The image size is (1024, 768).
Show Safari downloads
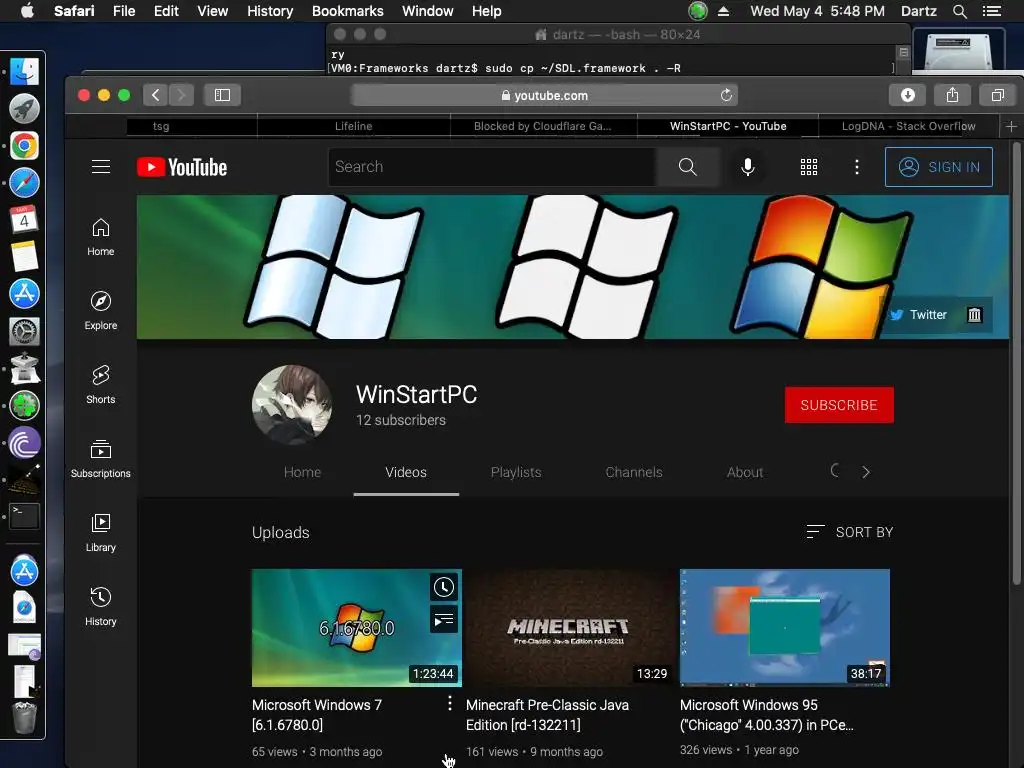click(x=908, y=95)
